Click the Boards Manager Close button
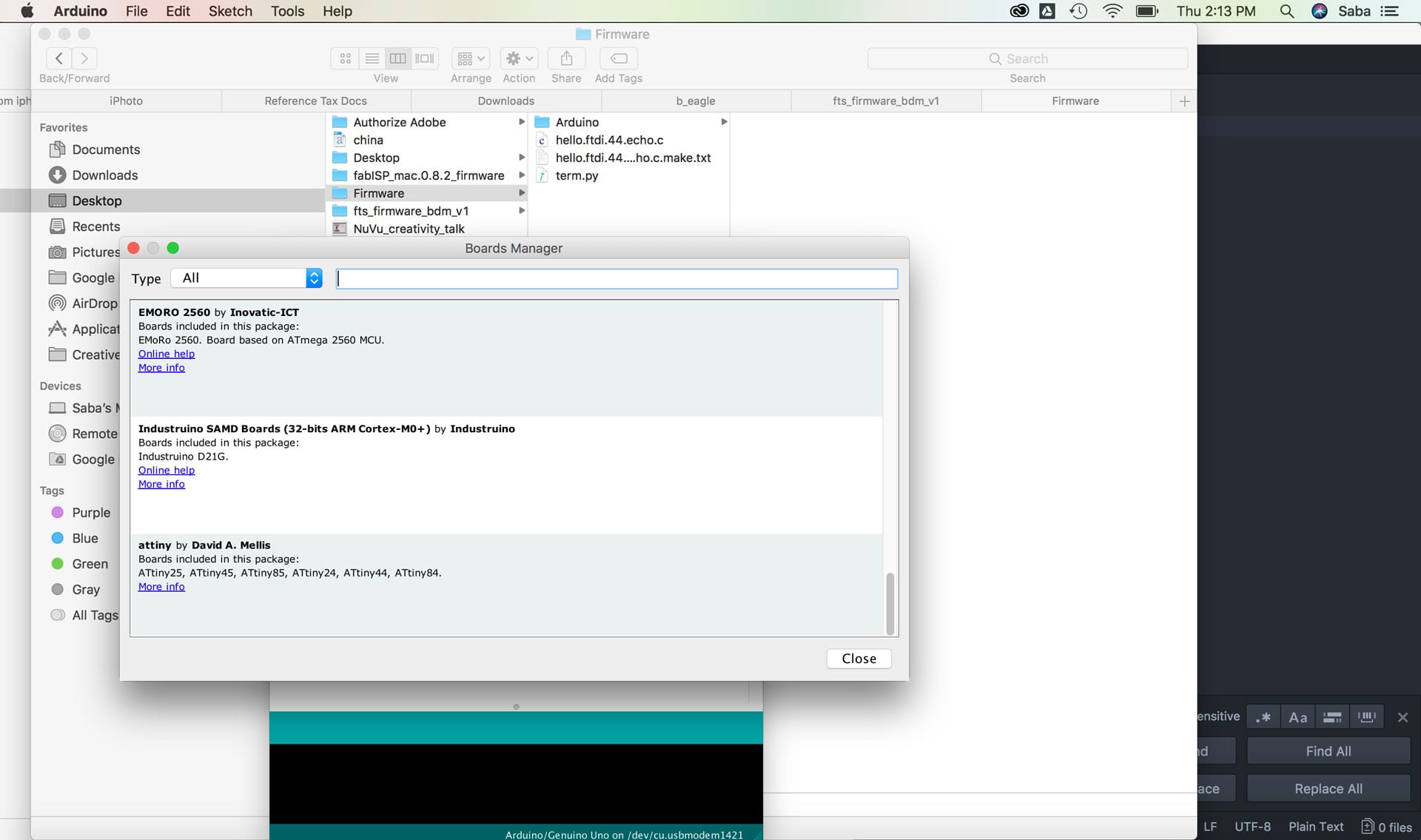The image size is (1421, 840). (859, 659)
